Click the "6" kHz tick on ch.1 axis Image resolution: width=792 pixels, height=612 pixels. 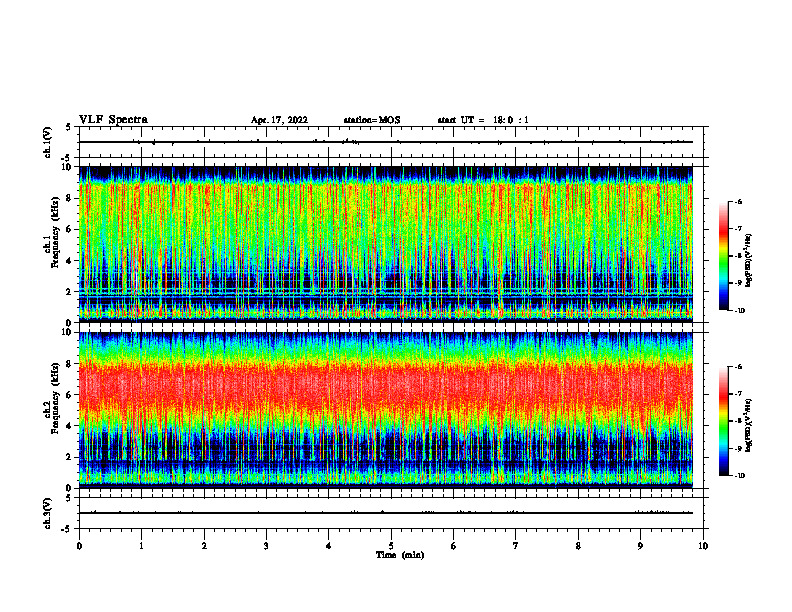(70, 229)
